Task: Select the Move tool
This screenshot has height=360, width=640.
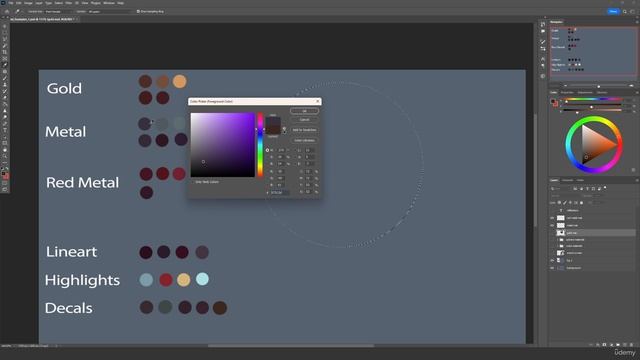Action: coord(5,27)
